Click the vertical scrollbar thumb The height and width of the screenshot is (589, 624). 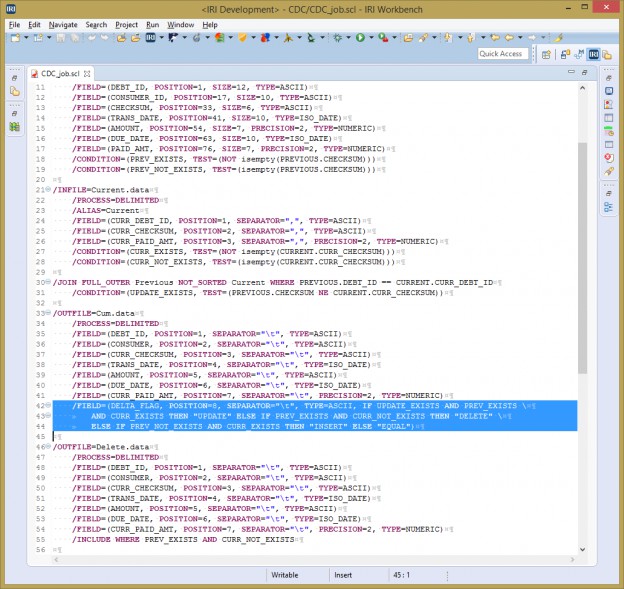tap(582, 258)
